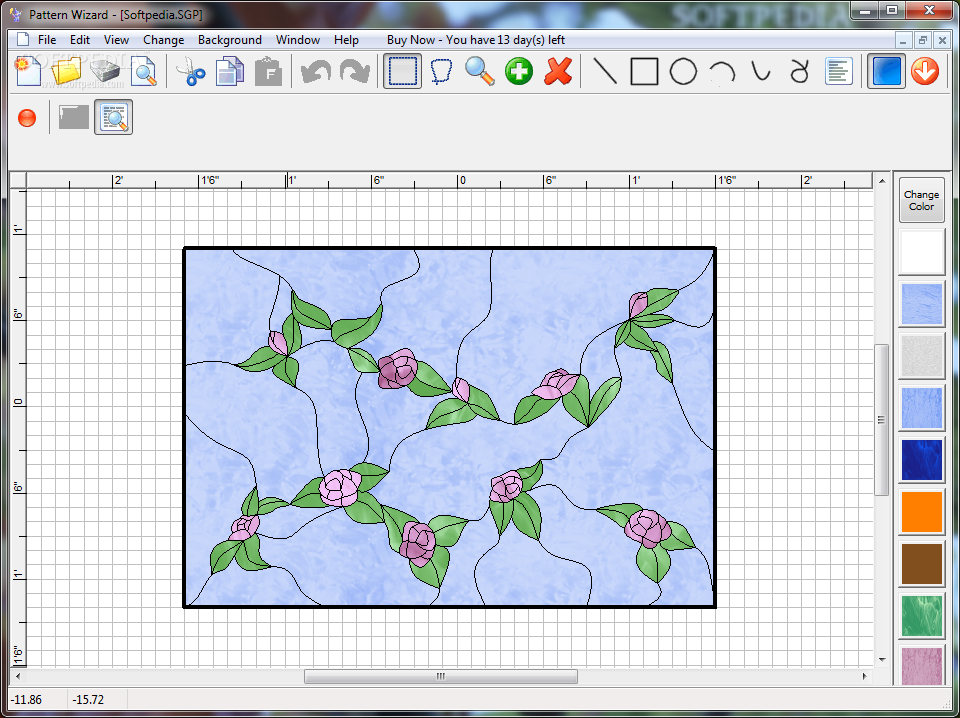Open the Change menu

(x=163, y=40)
